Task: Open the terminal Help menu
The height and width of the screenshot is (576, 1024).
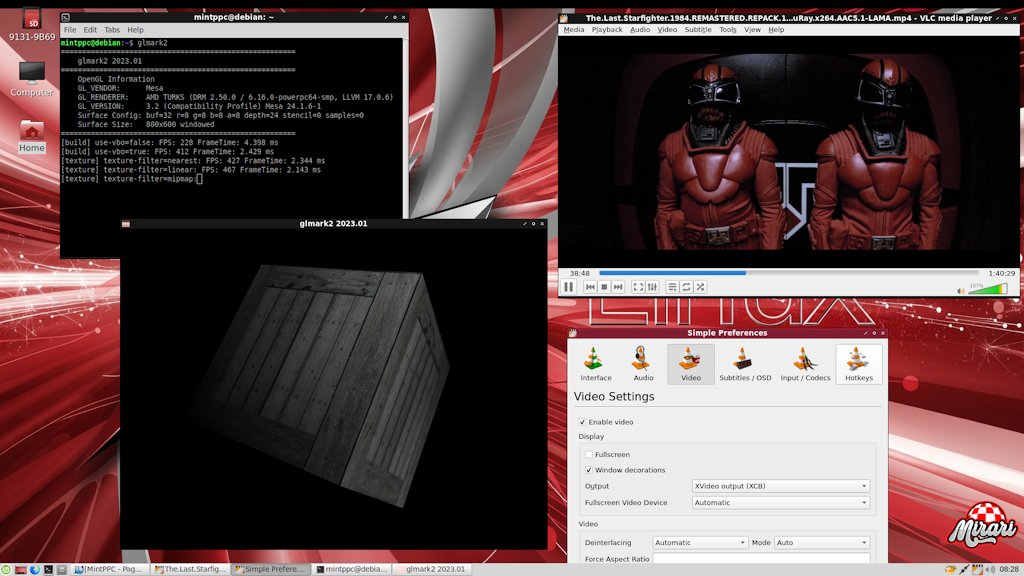Action: 135,30
